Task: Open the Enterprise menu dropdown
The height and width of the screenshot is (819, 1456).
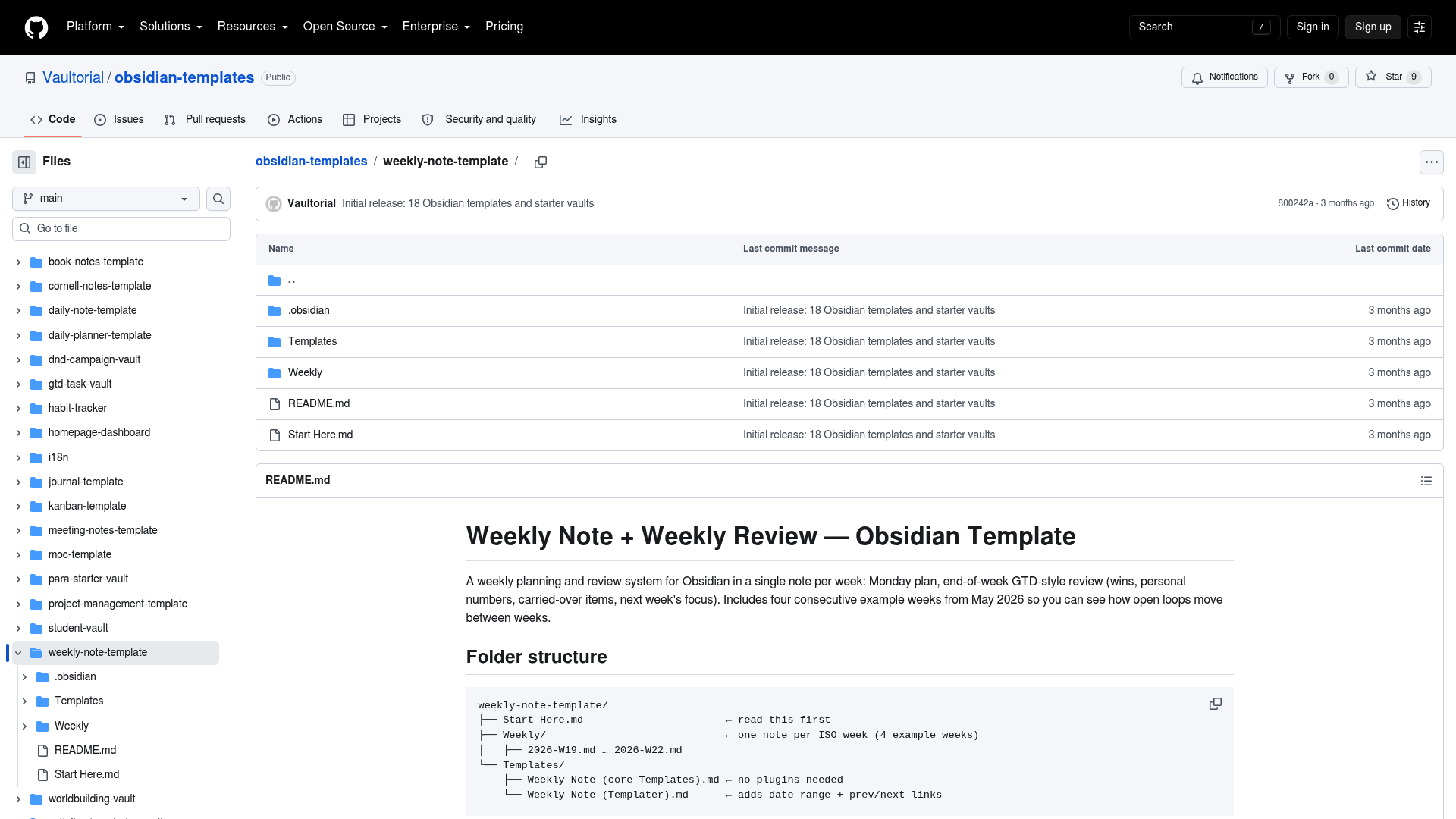Action: click(x=436, y=27)
